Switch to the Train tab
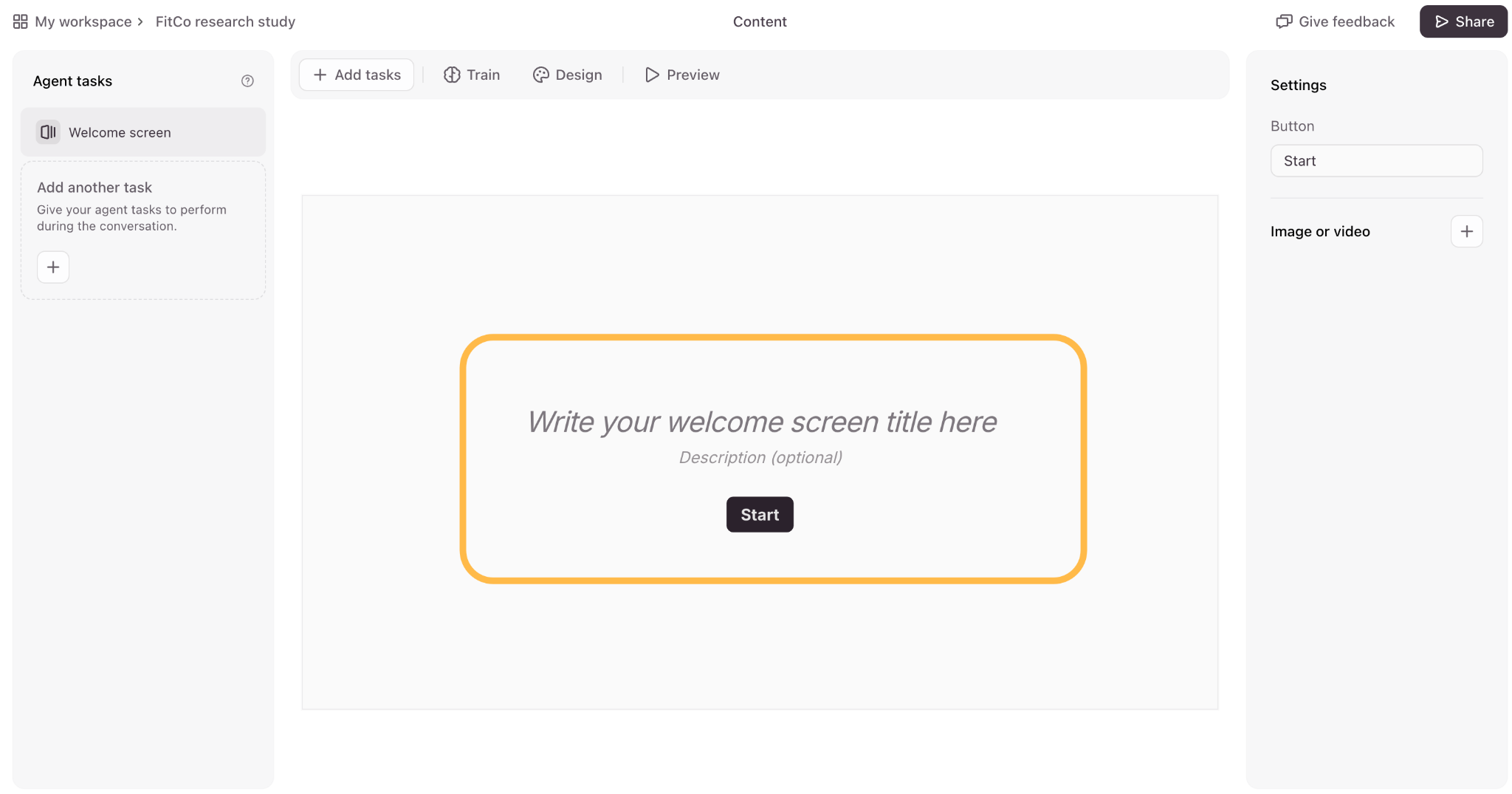Image resolution: width=1512 pixels, height=794 pixels. [x=472, y=75]
